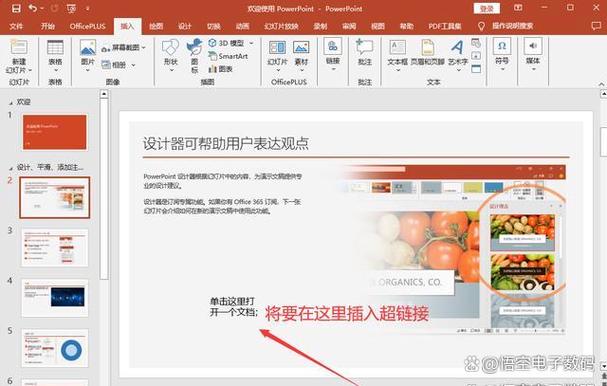Switch to the OfficePLUS tab
Image resolution: width=607 pixels, height=386 pixels.
pos(87,26)
